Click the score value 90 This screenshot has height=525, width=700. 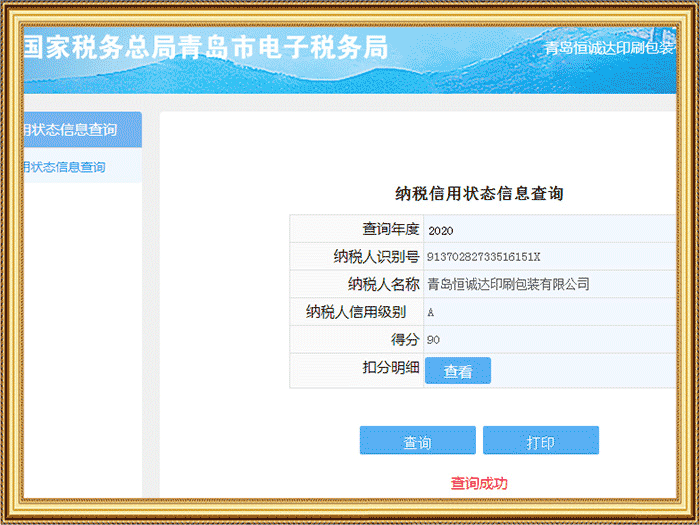pyautogui.click(x=434, y=340)
